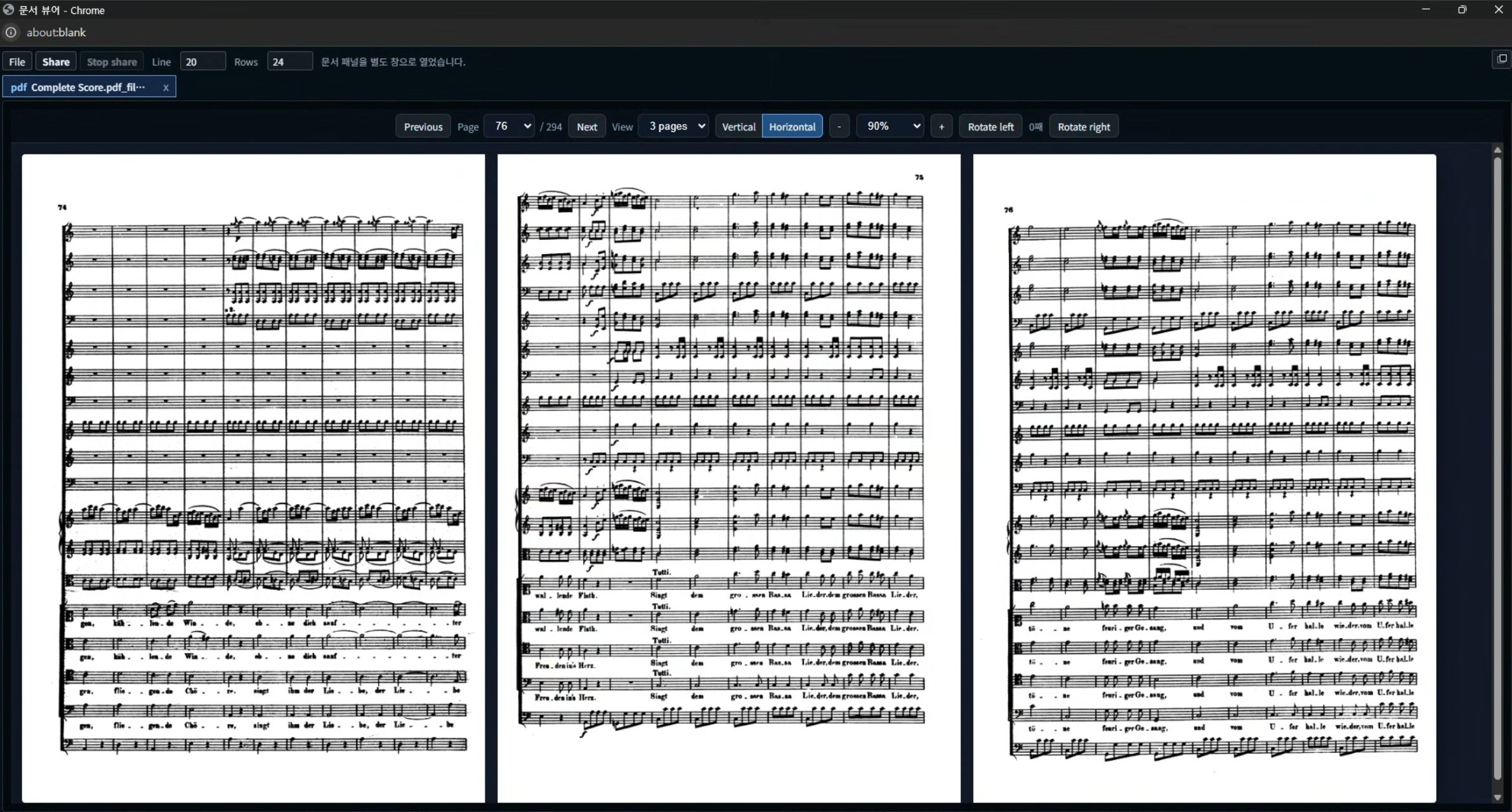The height and width of the screenshot is (812, 1512).
Task: Open the 90% zoom dropdown
Action: (x=890, y=126)
